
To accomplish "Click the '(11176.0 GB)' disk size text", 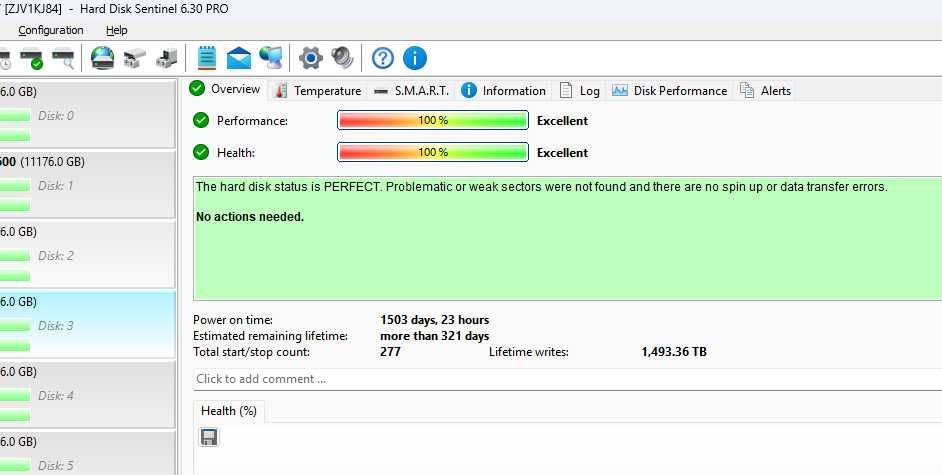I will 53,162.
